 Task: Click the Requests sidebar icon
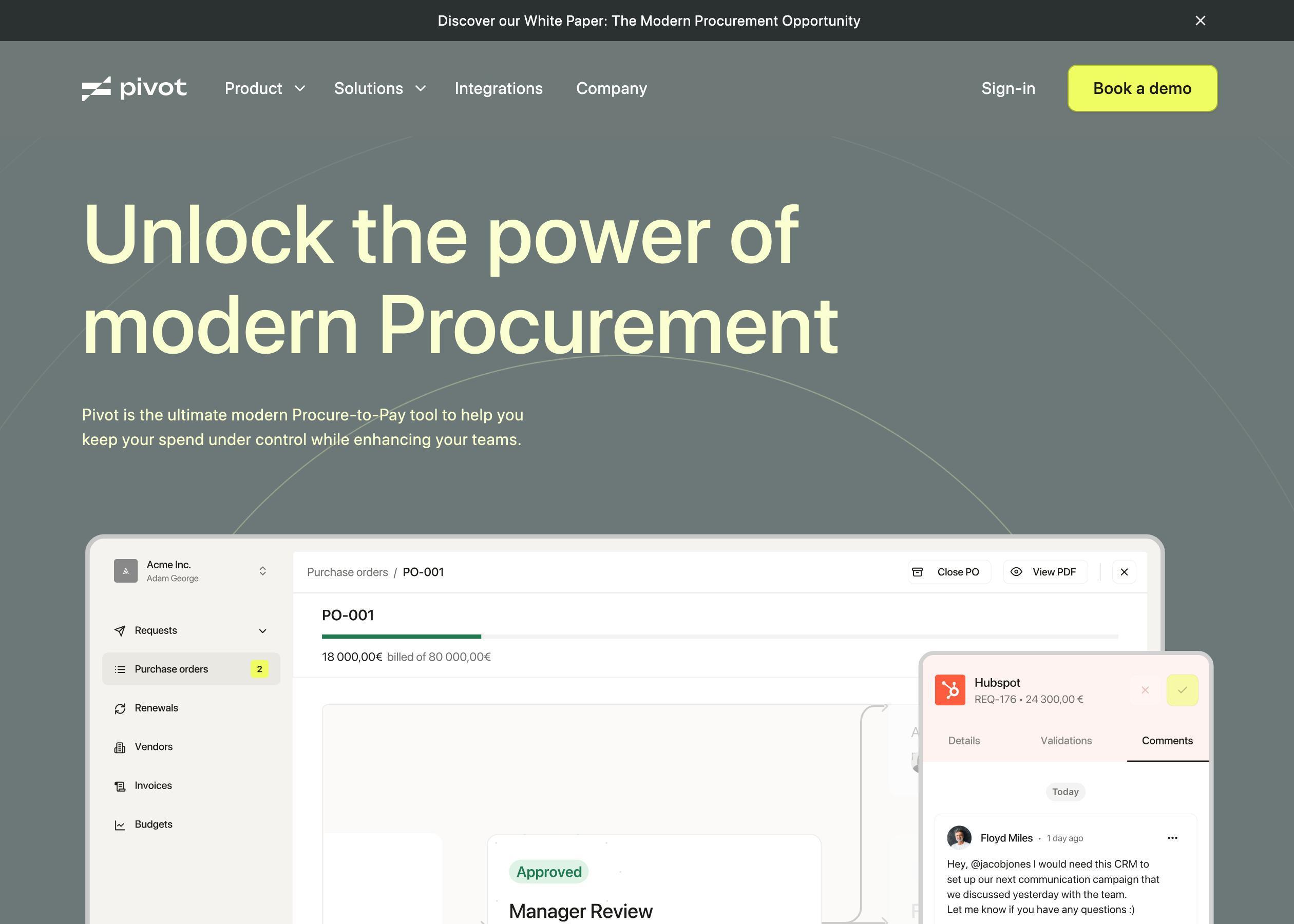click(120, 629)
